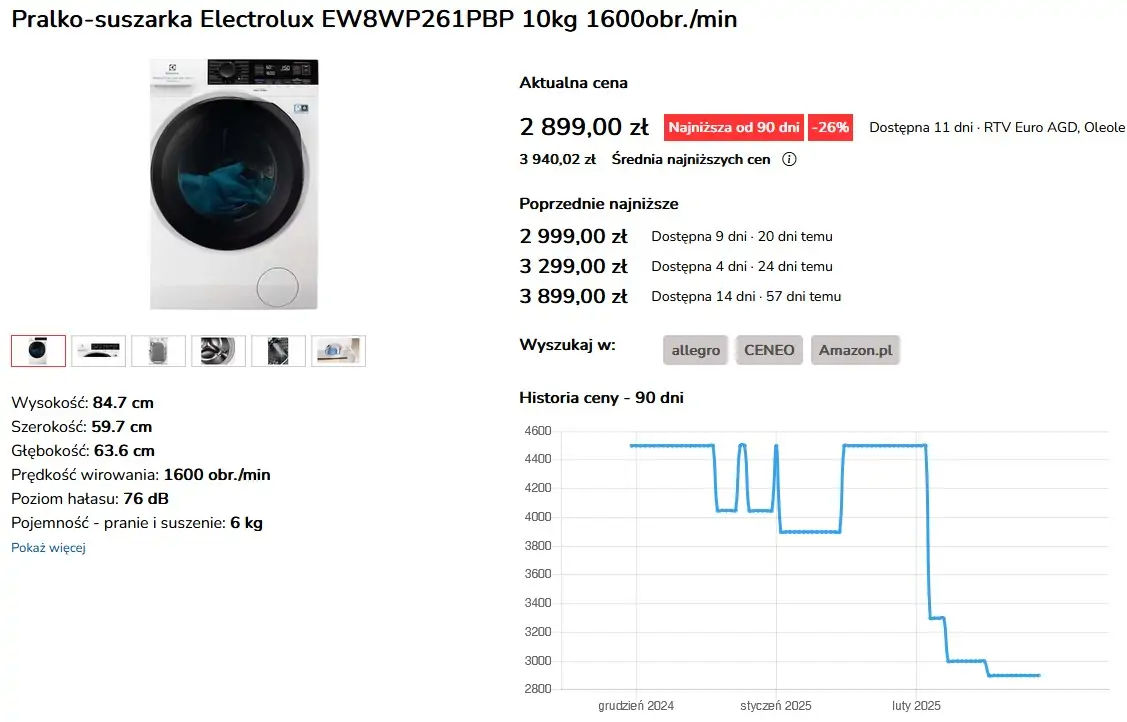Open the second thumbnail showing control panel

[98, 351]
